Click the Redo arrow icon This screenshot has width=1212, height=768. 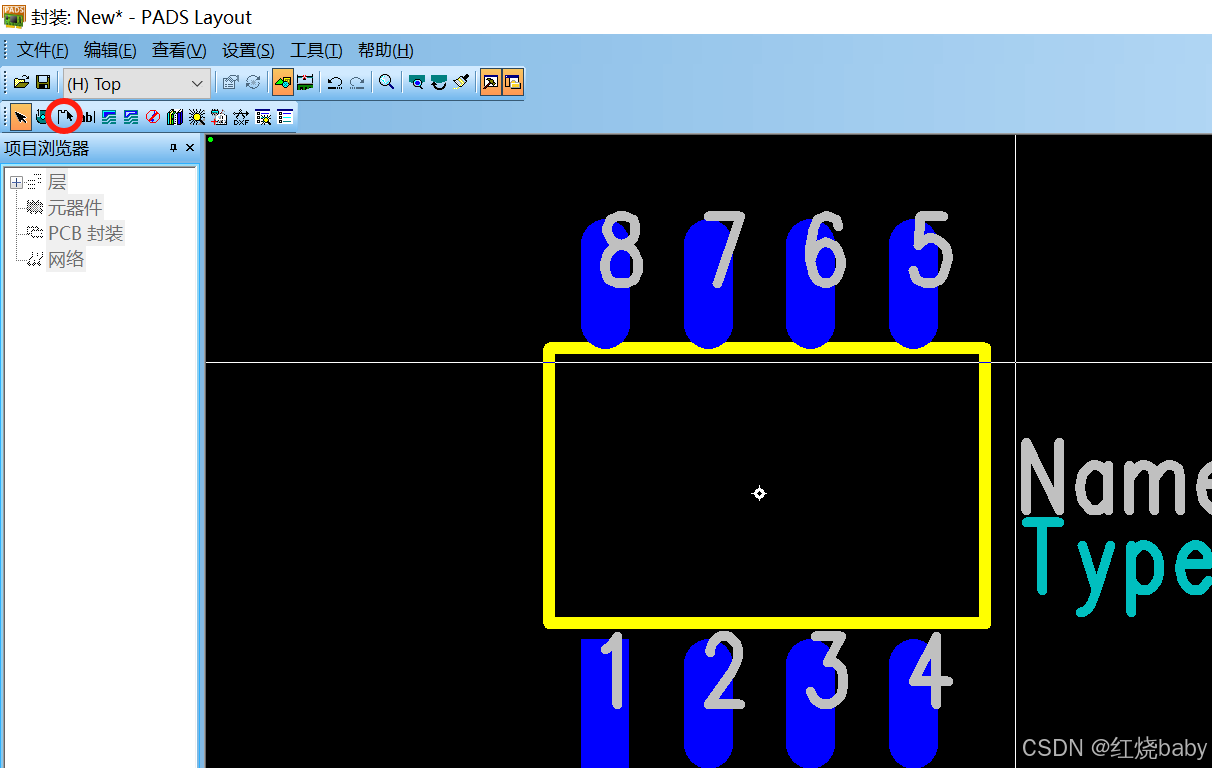[x=356, y=82]
